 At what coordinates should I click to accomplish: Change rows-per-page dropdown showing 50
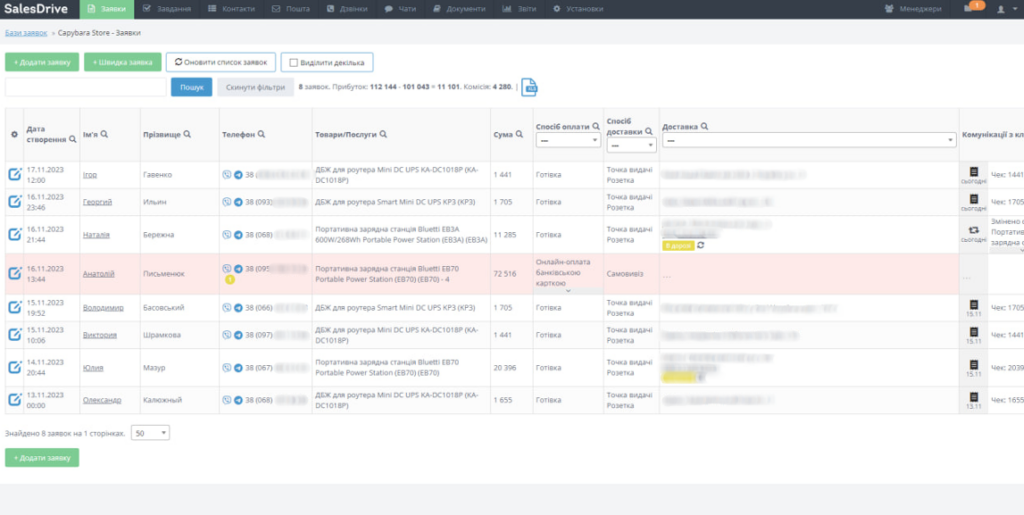click(151, 433)
